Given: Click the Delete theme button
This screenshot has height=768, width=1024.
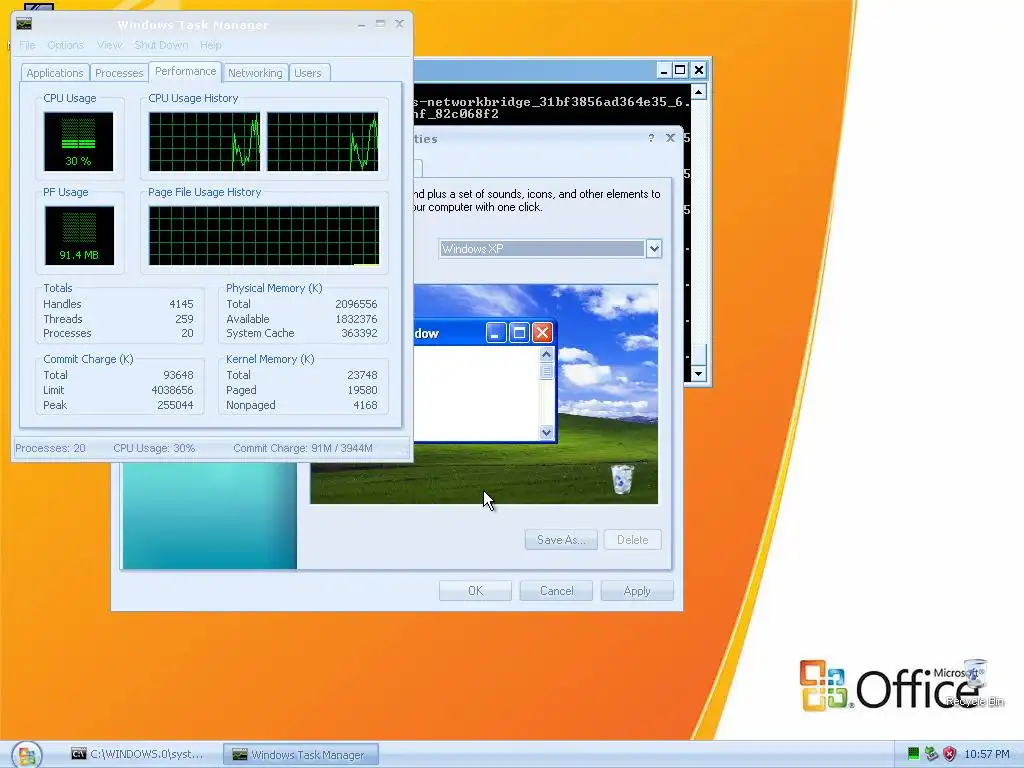Looking at the screenshot, I should tap(633, 540).
